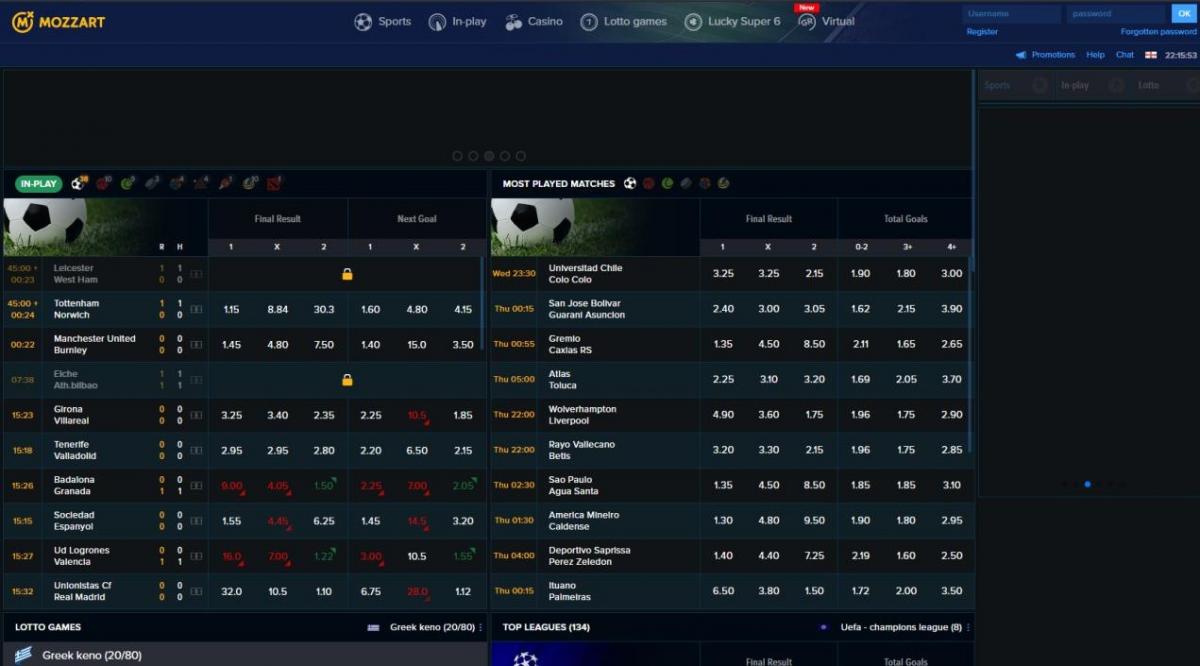Open the Greek keno (20/80) lotto dropdown selector

click(x=425, y=627)
